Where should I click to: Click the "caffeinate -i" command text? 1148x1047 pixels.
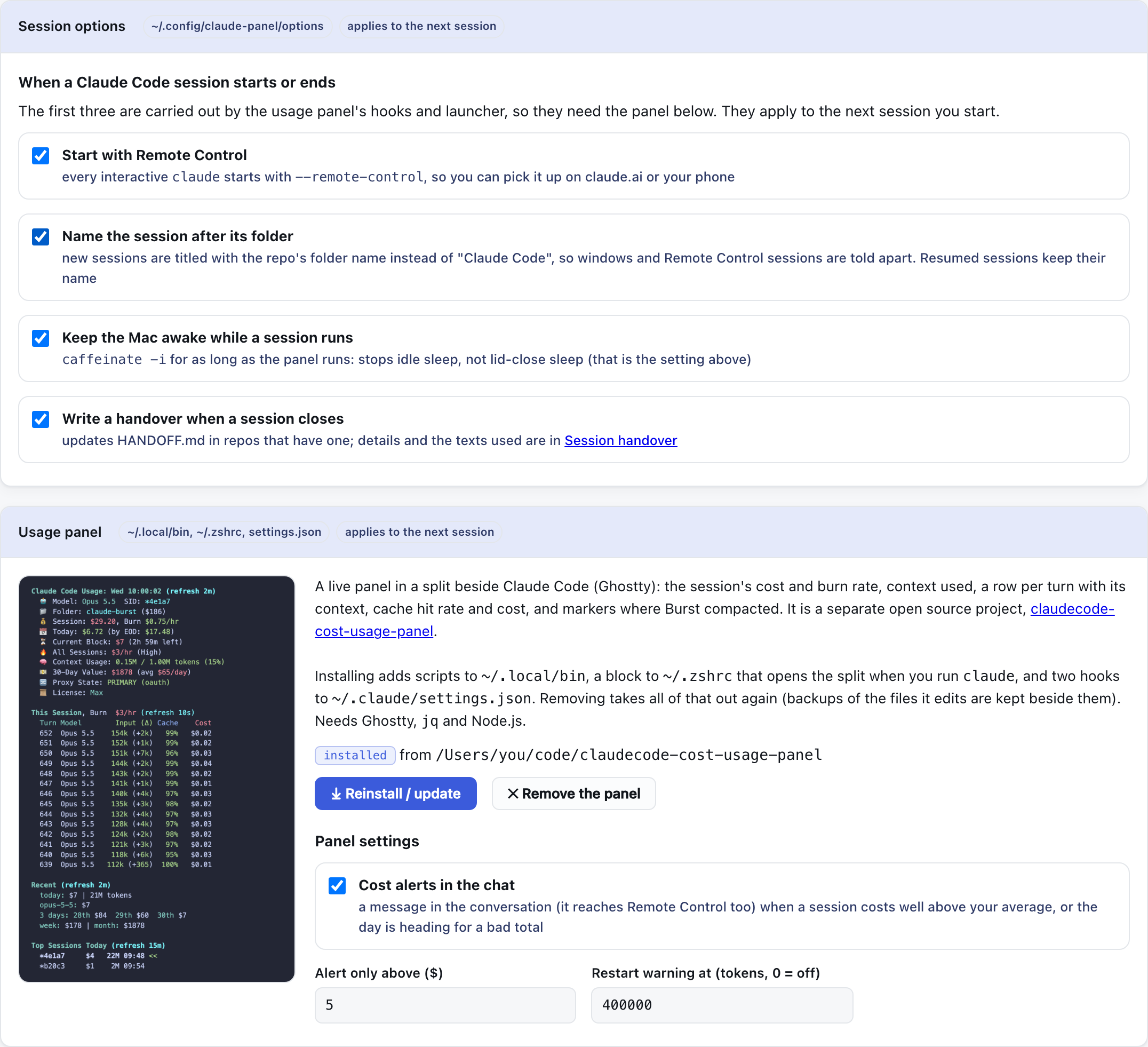tap(114, 360)
